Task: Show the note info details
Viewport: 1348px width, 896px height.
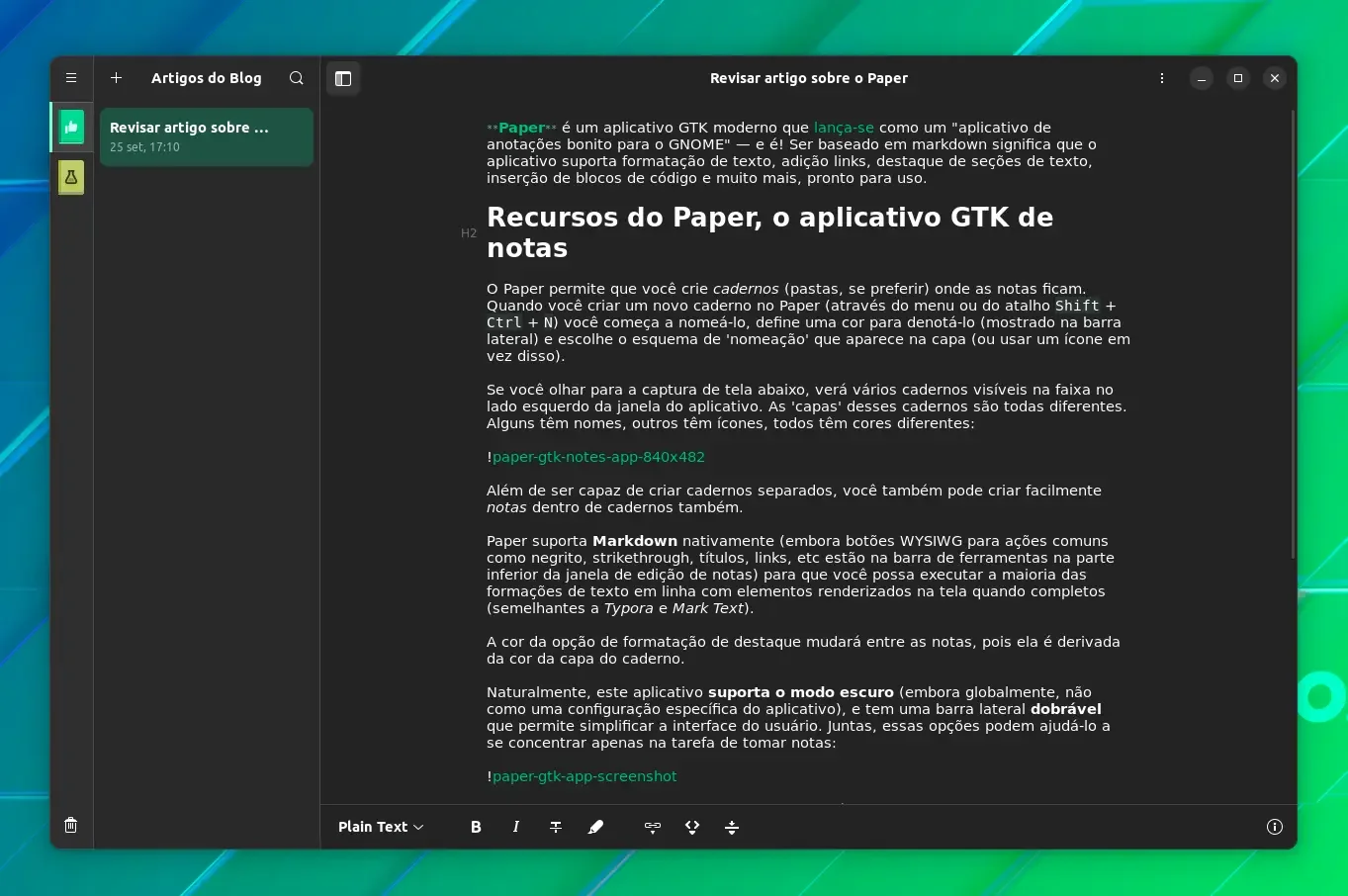Action: click(x=1275, y=827)
